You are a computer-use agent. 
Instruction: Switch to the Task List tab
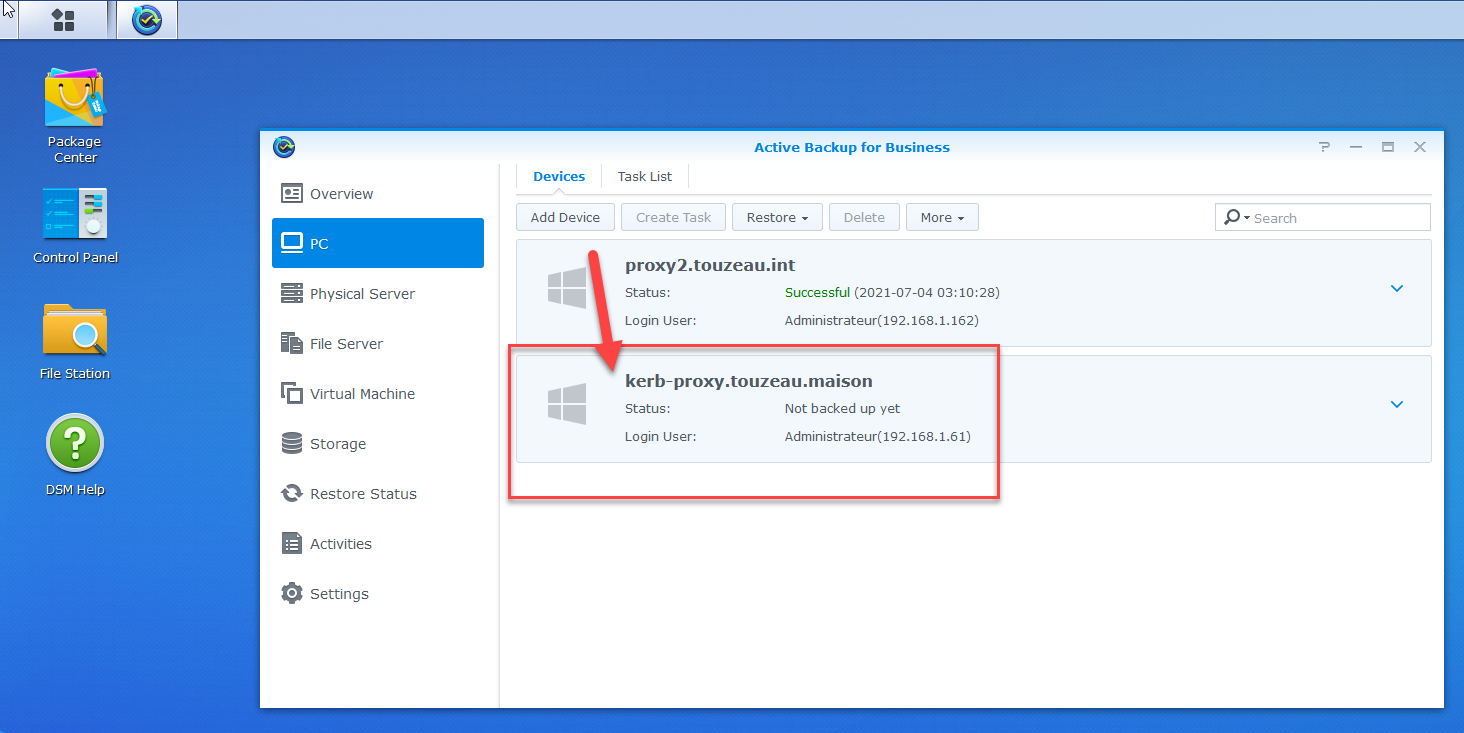(644, 176)
